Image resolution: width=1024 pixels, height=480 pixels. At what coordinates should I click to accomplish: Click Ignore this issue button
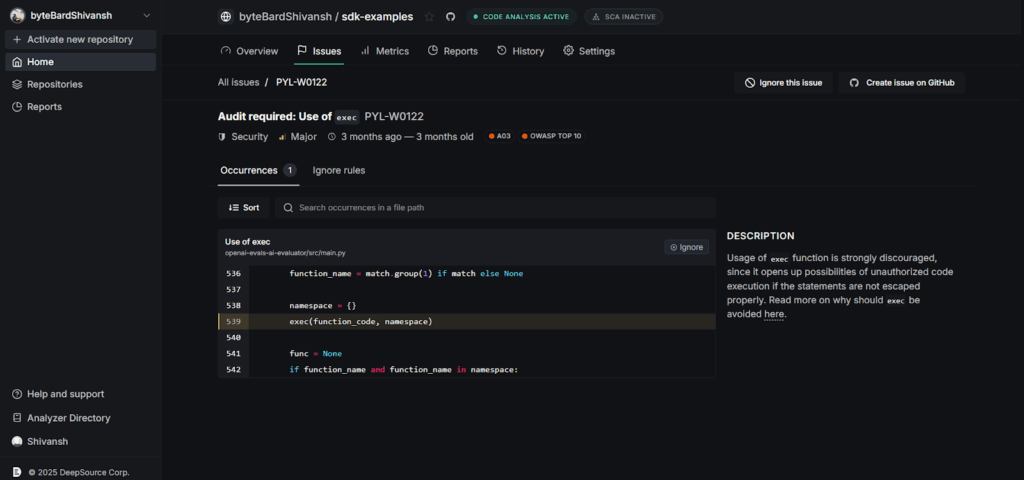point(784,83)
